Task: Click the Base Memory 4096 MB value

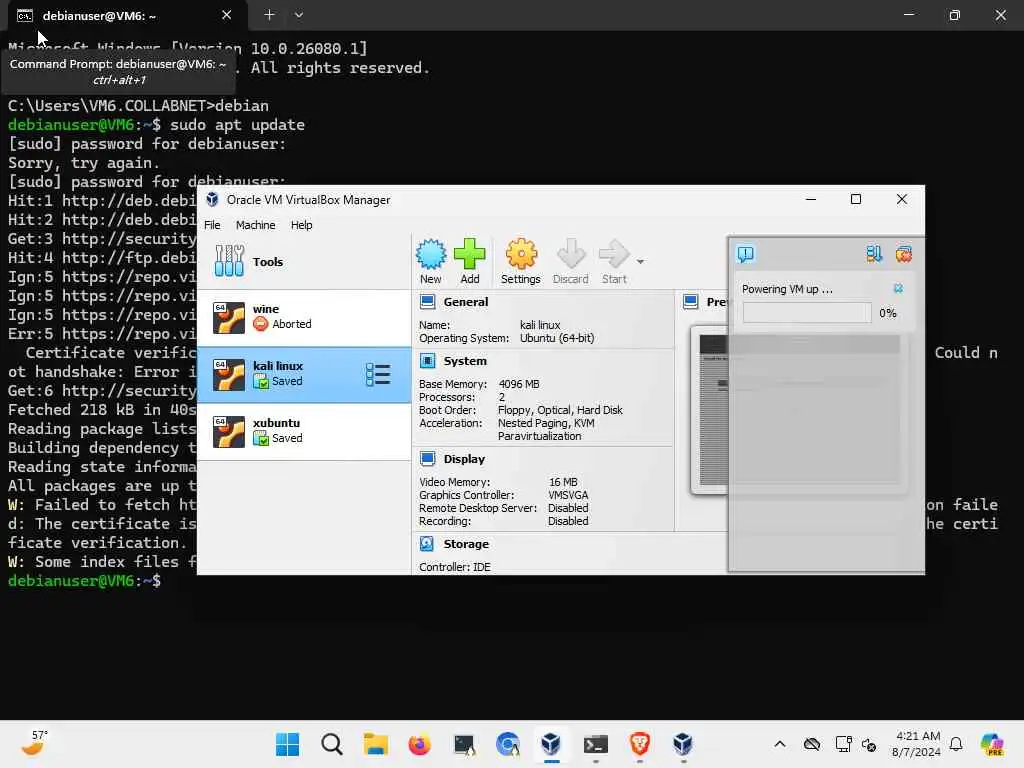Action: tap(519, 384)
